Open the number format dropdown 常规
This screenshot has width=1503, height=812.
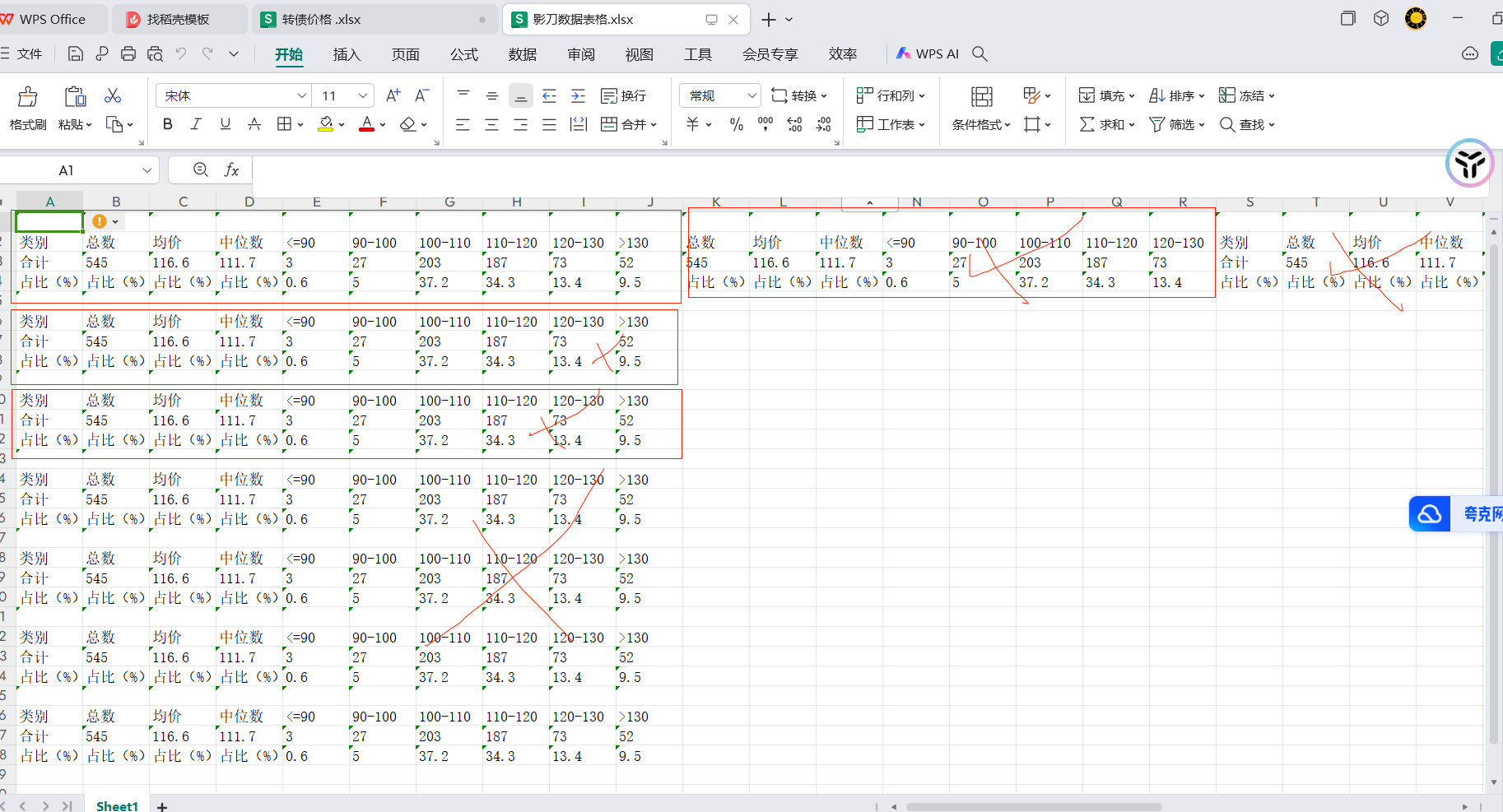(x=719, y=95)
